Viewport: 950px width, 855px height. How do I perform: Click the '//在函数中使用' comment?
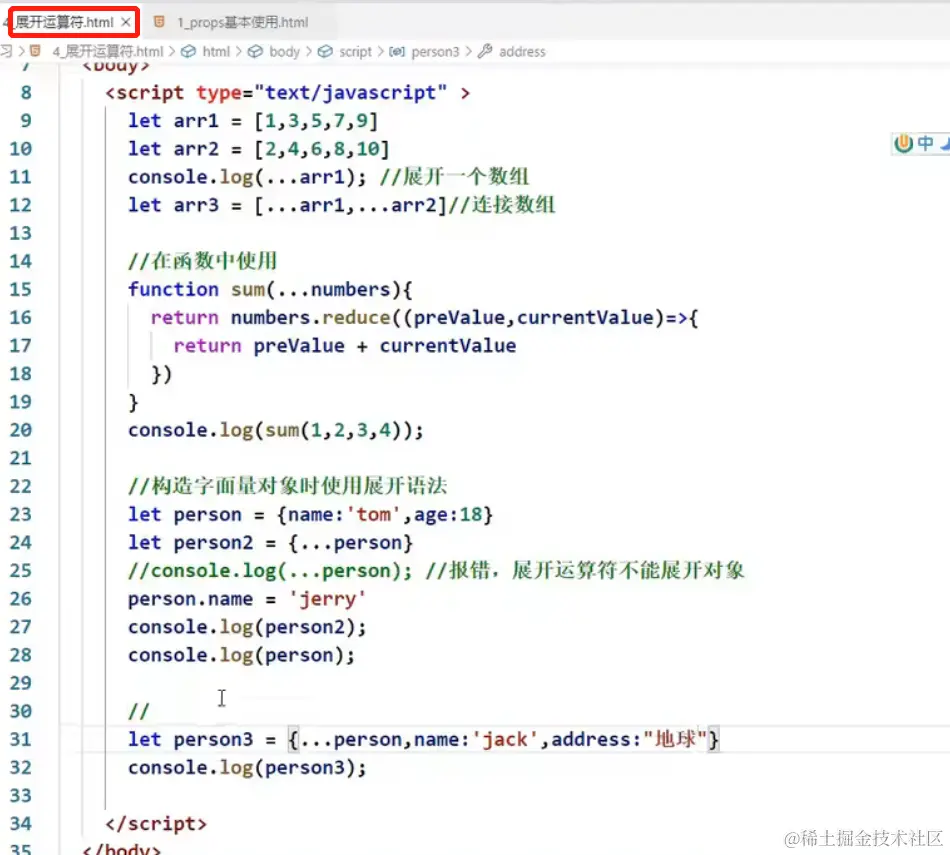[202, 261]
